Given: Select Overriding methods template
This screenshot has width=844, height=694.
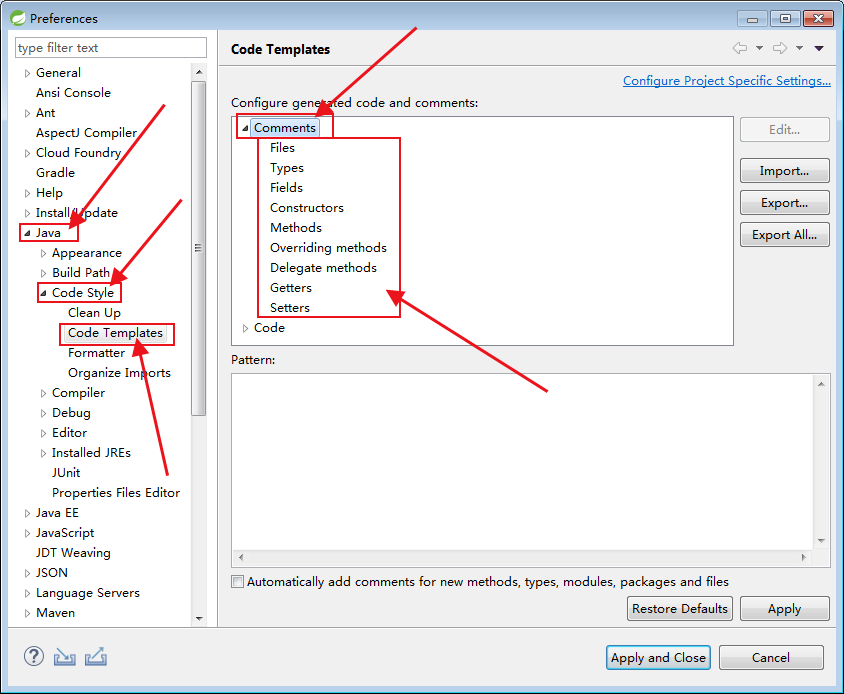Looking at the screenshot, I should point(328,248).
